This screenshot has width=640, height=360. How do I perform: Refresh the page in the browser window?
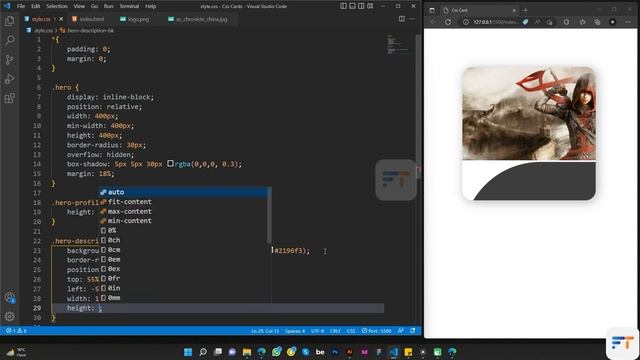click(x=448, y=22)
